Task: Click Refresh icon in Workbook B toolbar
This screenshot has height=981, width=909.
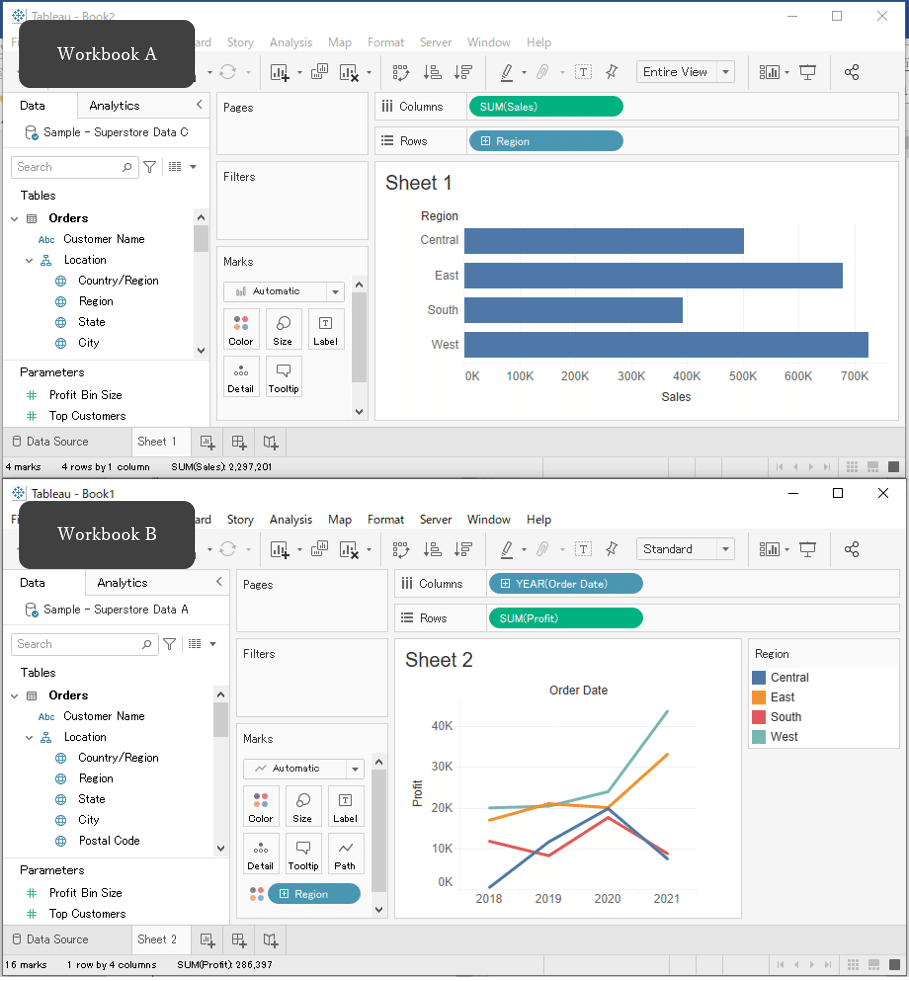Action: (228, 549)
